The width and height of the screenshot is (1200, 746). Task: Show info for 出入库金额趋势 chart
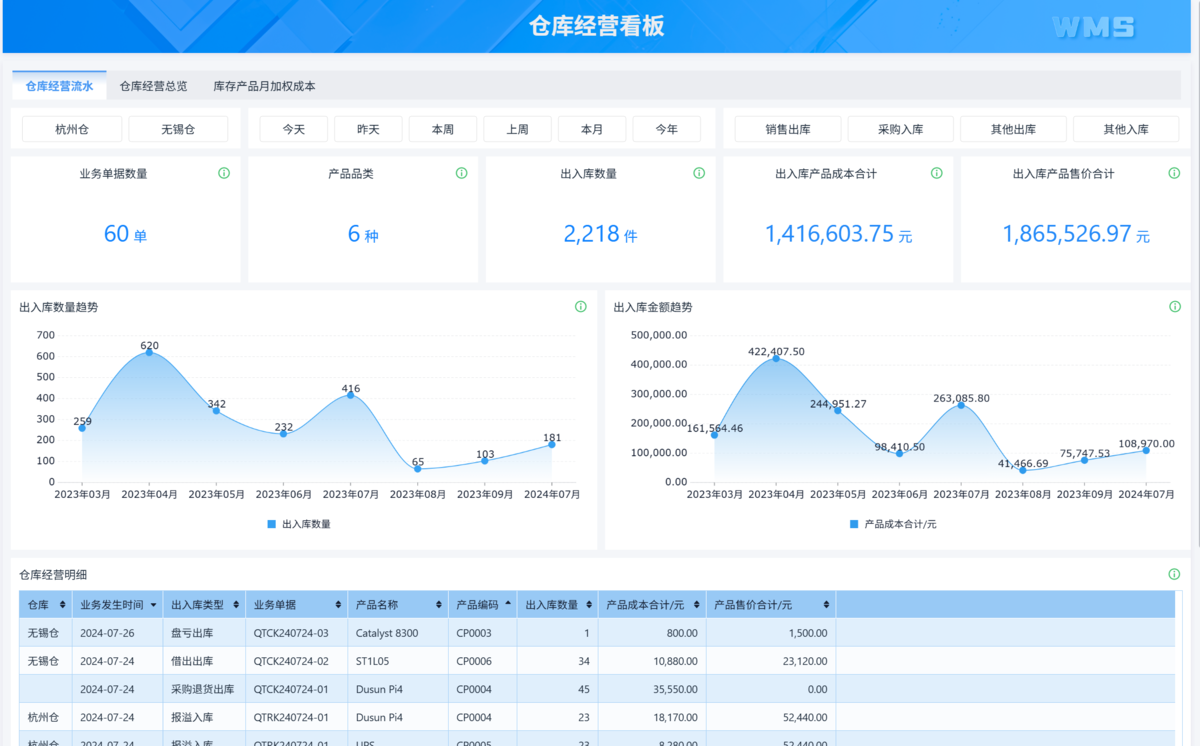(1174, 307)
